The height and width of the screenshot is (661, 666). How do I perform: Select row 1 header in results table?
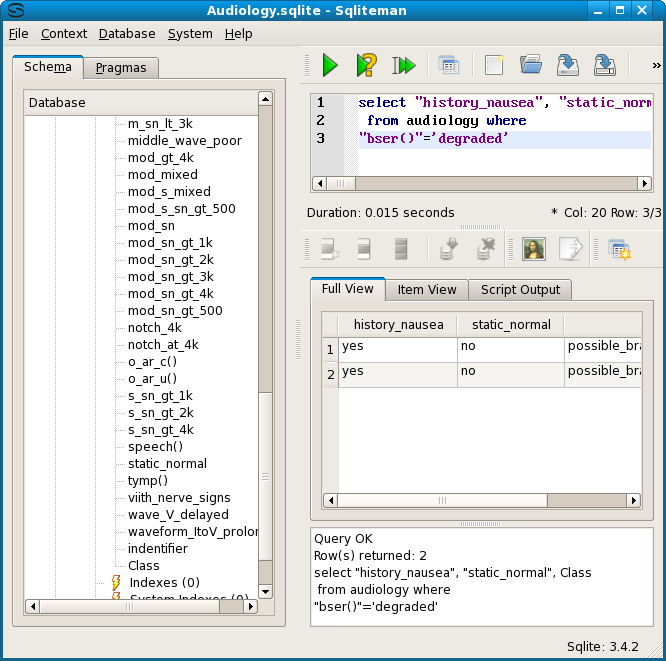pos(330,349)
